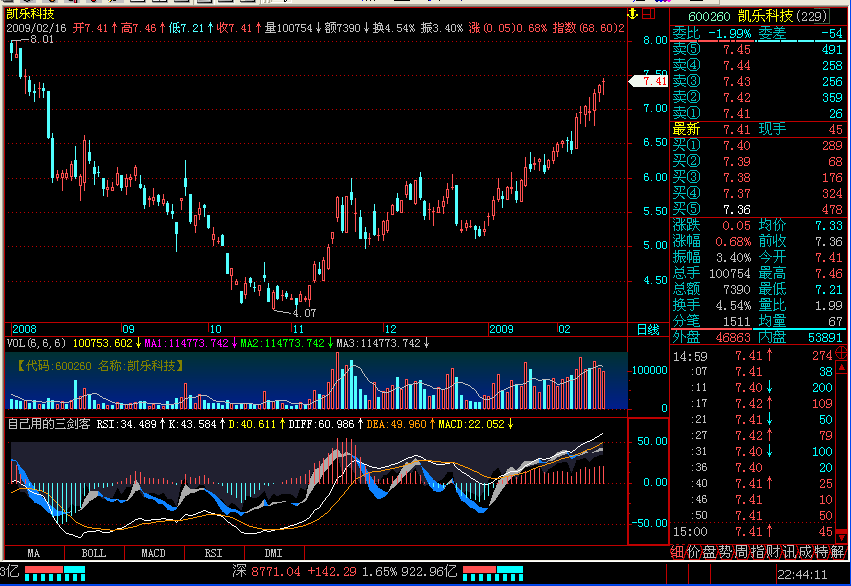Click the 2008 marker on the time axis
Screen dimensions: 851x586
coord(24,329)
